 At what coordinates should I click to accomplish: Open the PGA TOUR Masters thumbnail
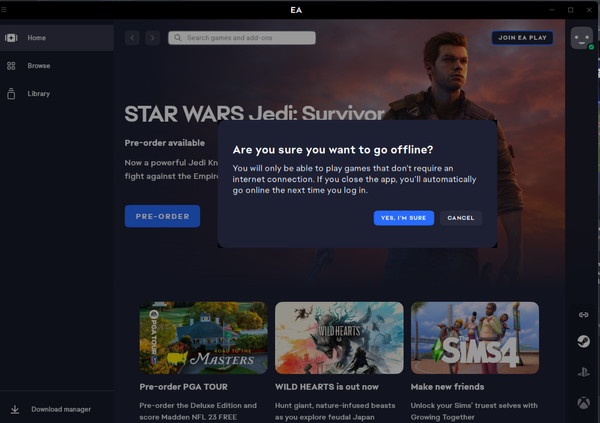tap(204, 338)
